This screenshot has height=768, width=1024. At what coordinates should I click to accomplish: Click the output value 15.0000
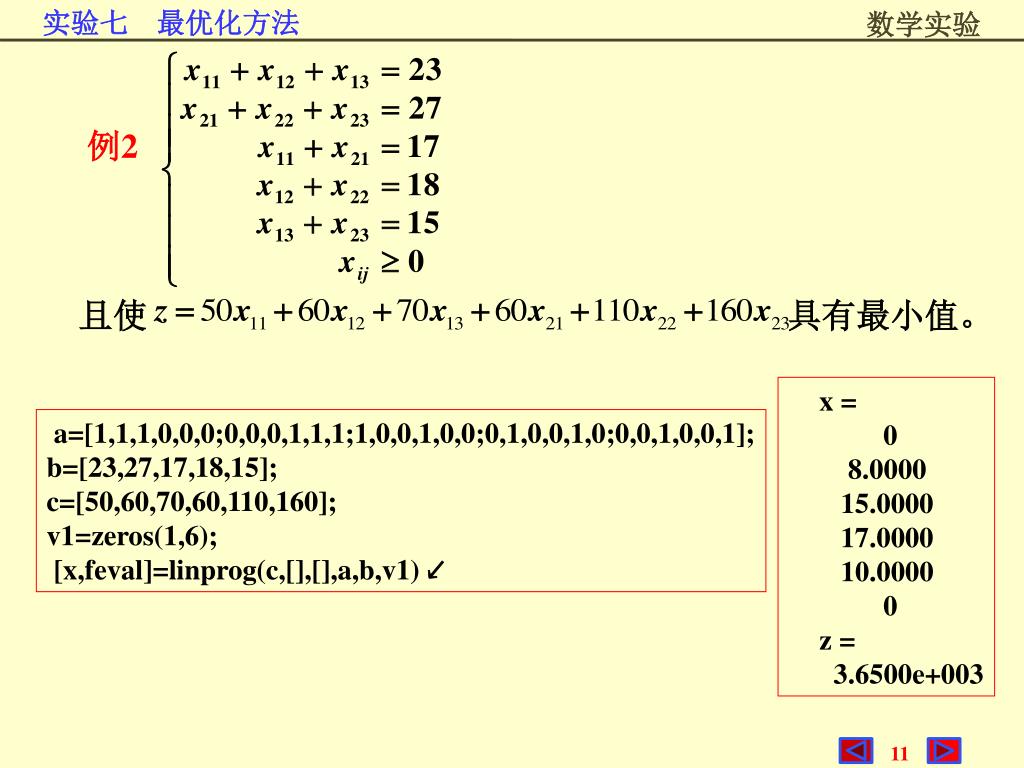887,504
